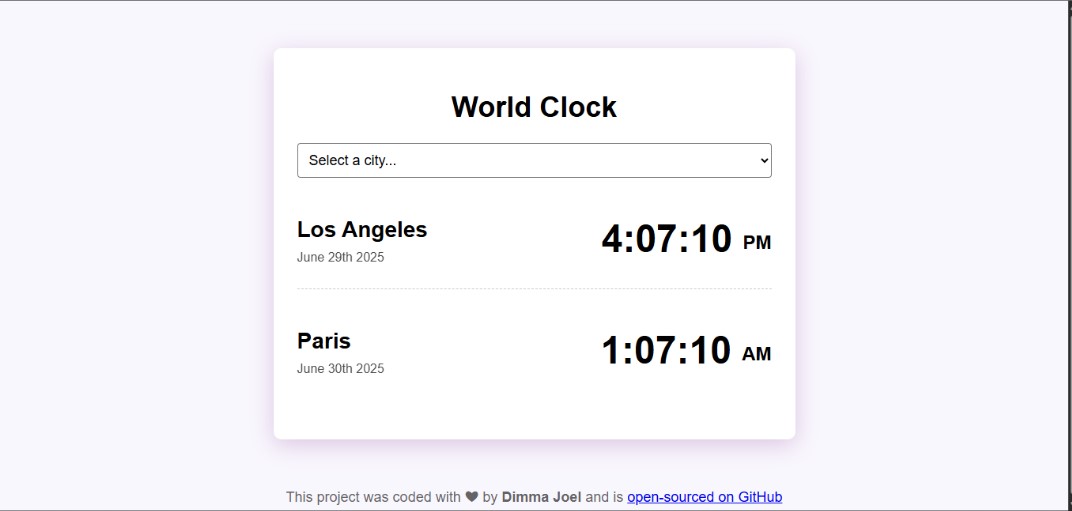Click the PM indicator for Los Angeles

(757, 243)
